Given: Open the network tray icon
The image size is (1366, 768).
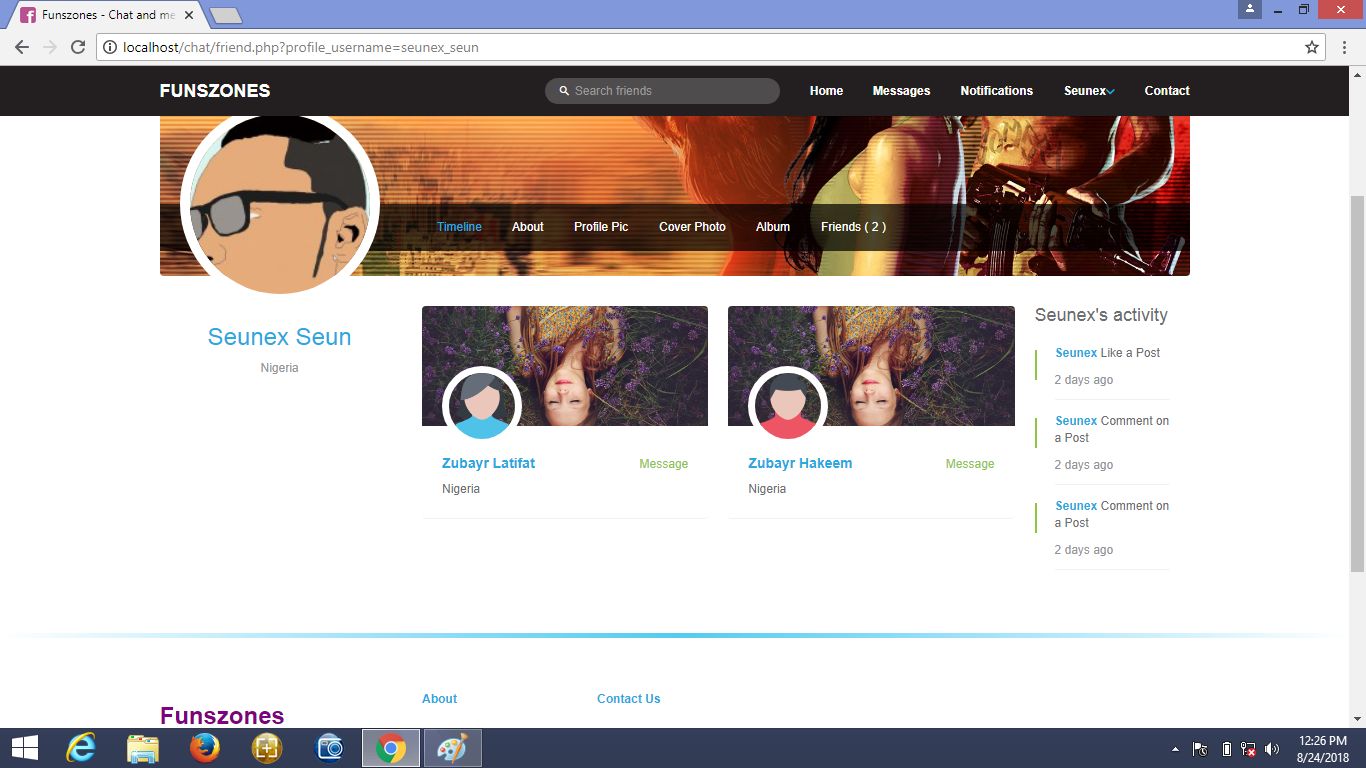Looking at the screenshot, I should (x=1248, y=749).
